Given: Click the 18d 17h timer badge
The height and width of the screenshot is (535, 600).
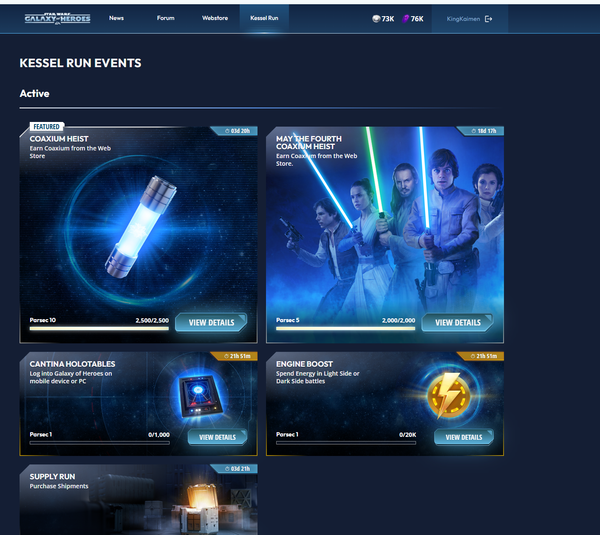Looking at the screenshot, I should 484,131.
